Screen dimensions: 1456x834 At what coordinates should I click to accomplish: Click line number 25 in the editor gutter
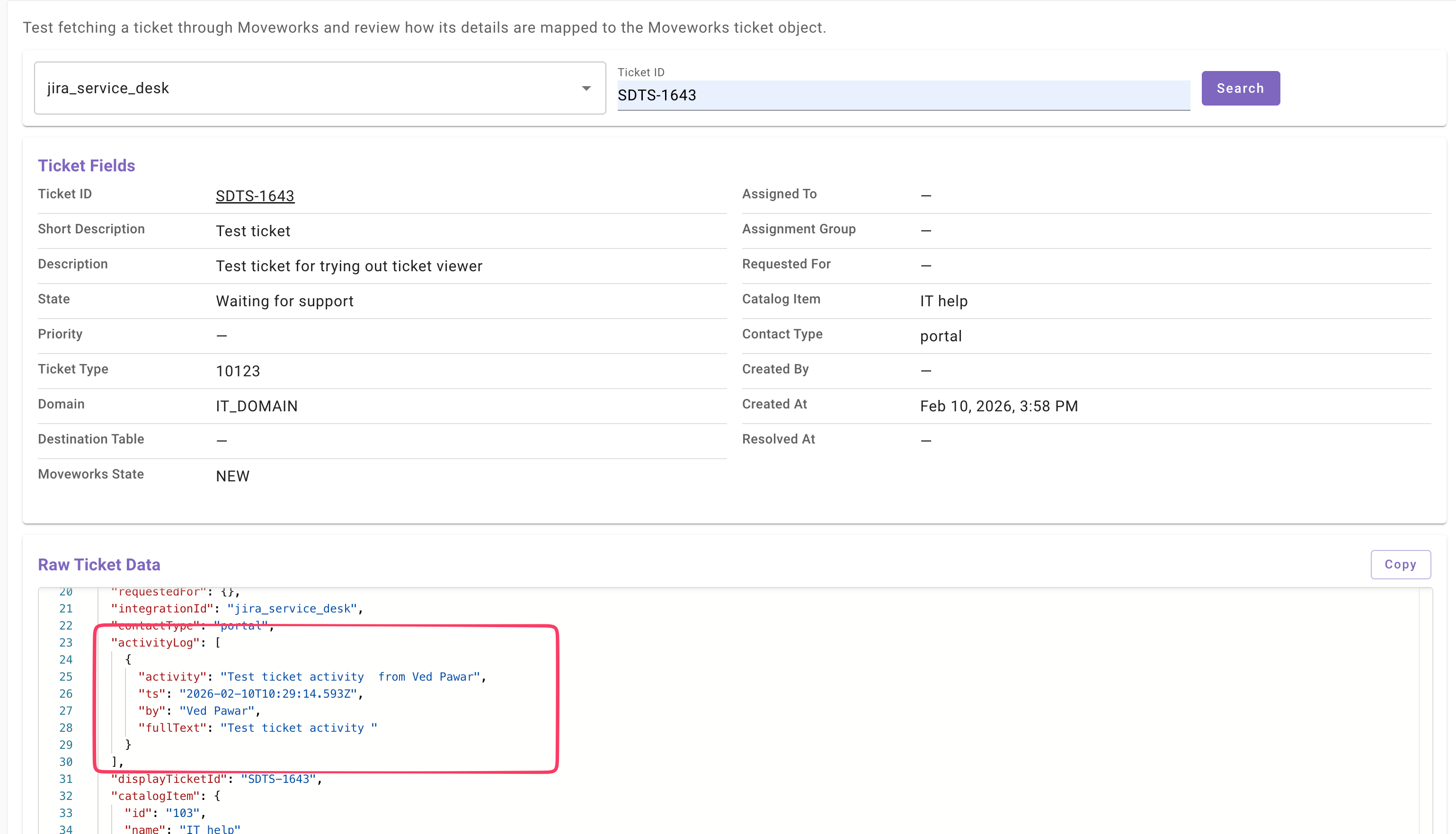click(x=66, y=676)
